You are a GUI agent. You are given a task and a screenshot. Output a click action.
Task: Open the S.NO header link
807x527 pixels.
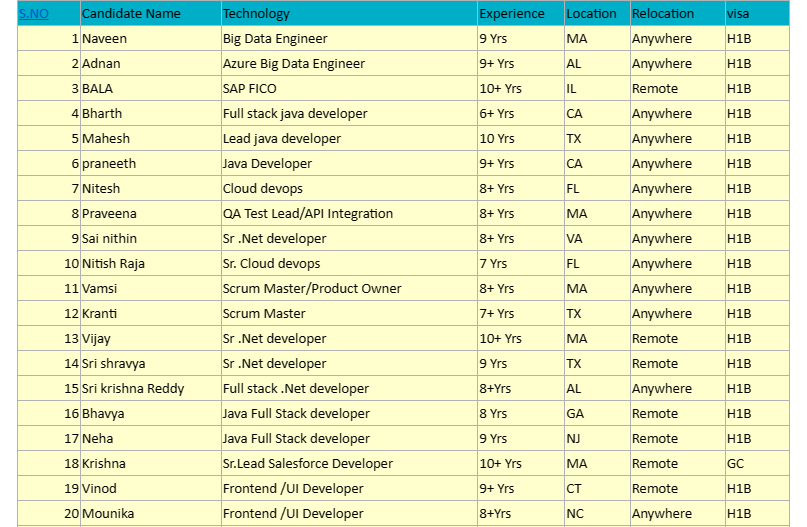(33, 14)
